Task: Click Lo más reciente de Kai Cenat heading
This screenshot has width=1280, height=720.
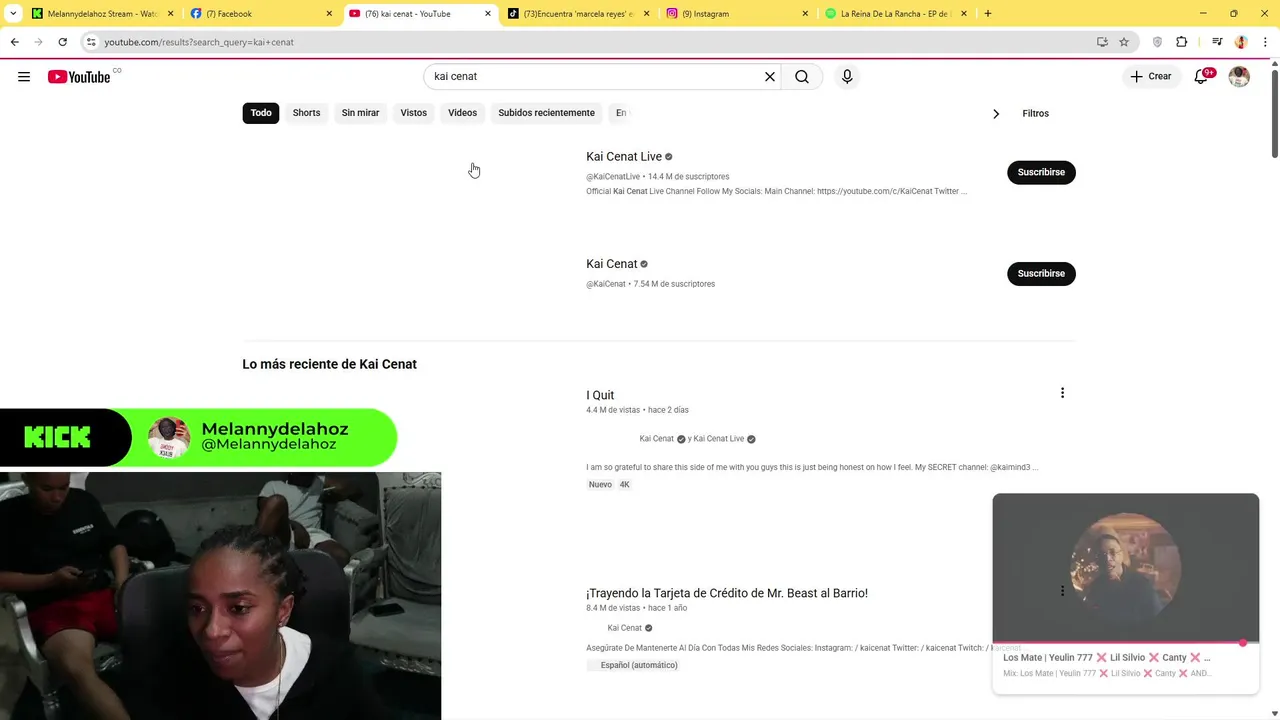Action: tap(329, 364)
